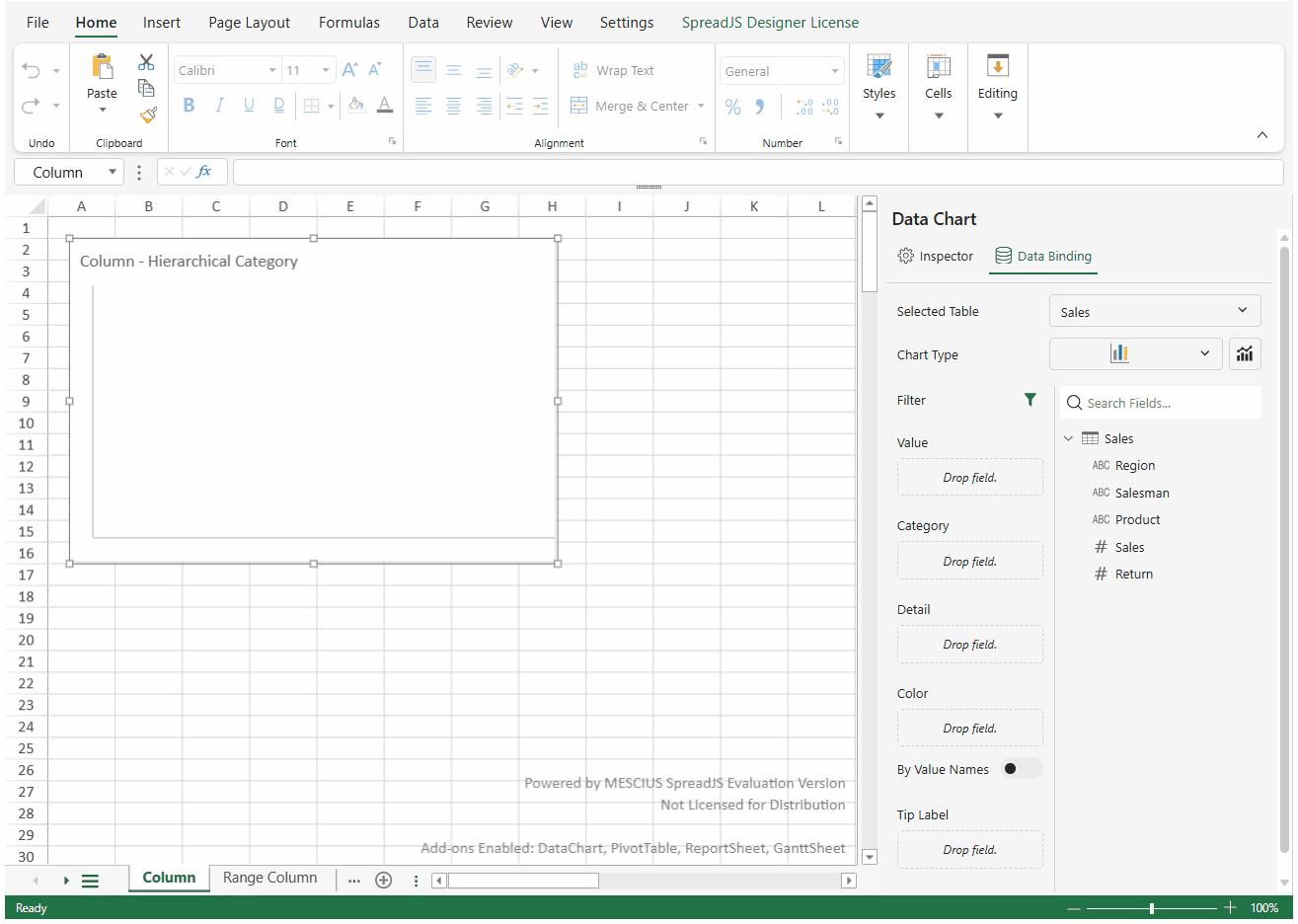The width and height of the screenshot is (1298, 924).
Task: Click the Orientation text rotation icon
Action: tap(515, 70)
